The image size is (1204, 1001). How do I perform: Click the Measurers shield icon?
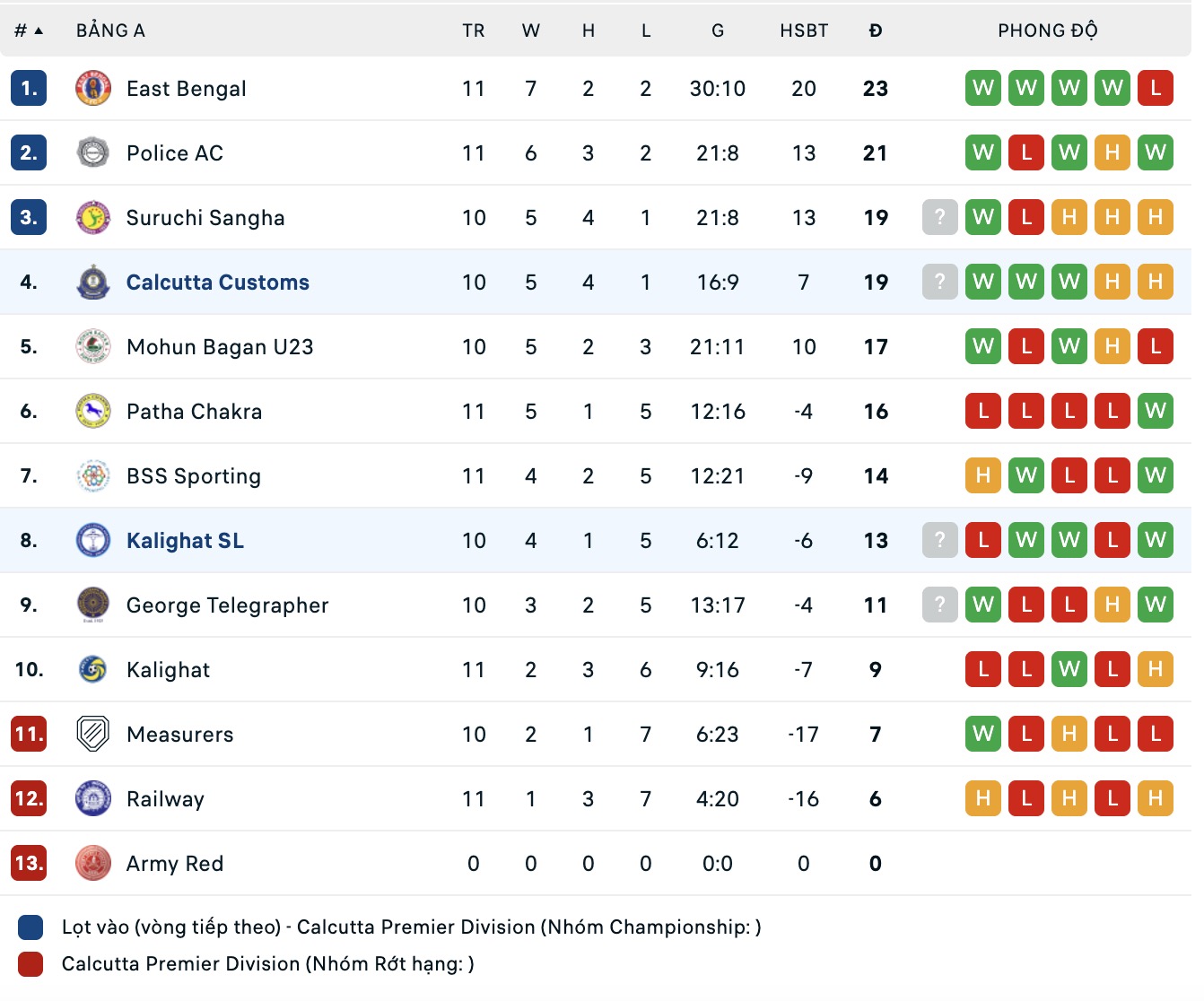[93, 734]
